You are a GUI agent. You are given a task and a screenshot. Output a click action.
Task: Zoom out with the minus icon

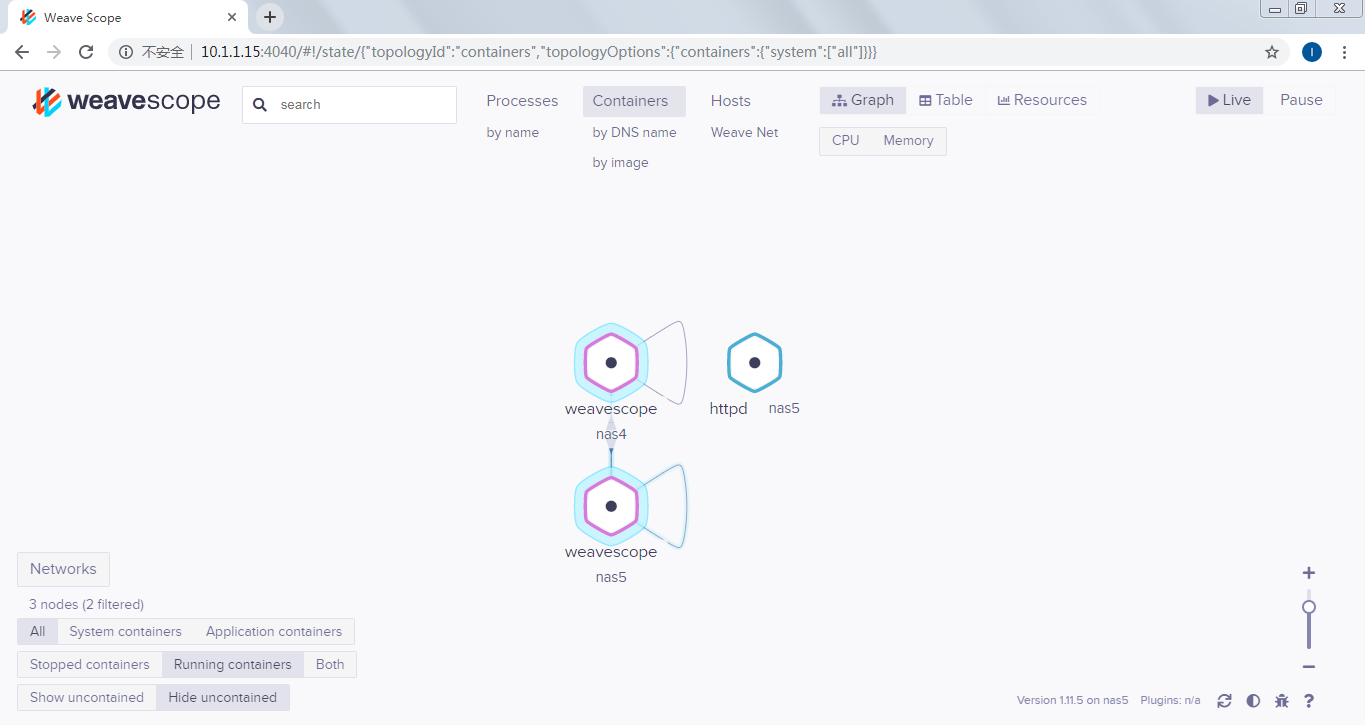[1308, 667]
